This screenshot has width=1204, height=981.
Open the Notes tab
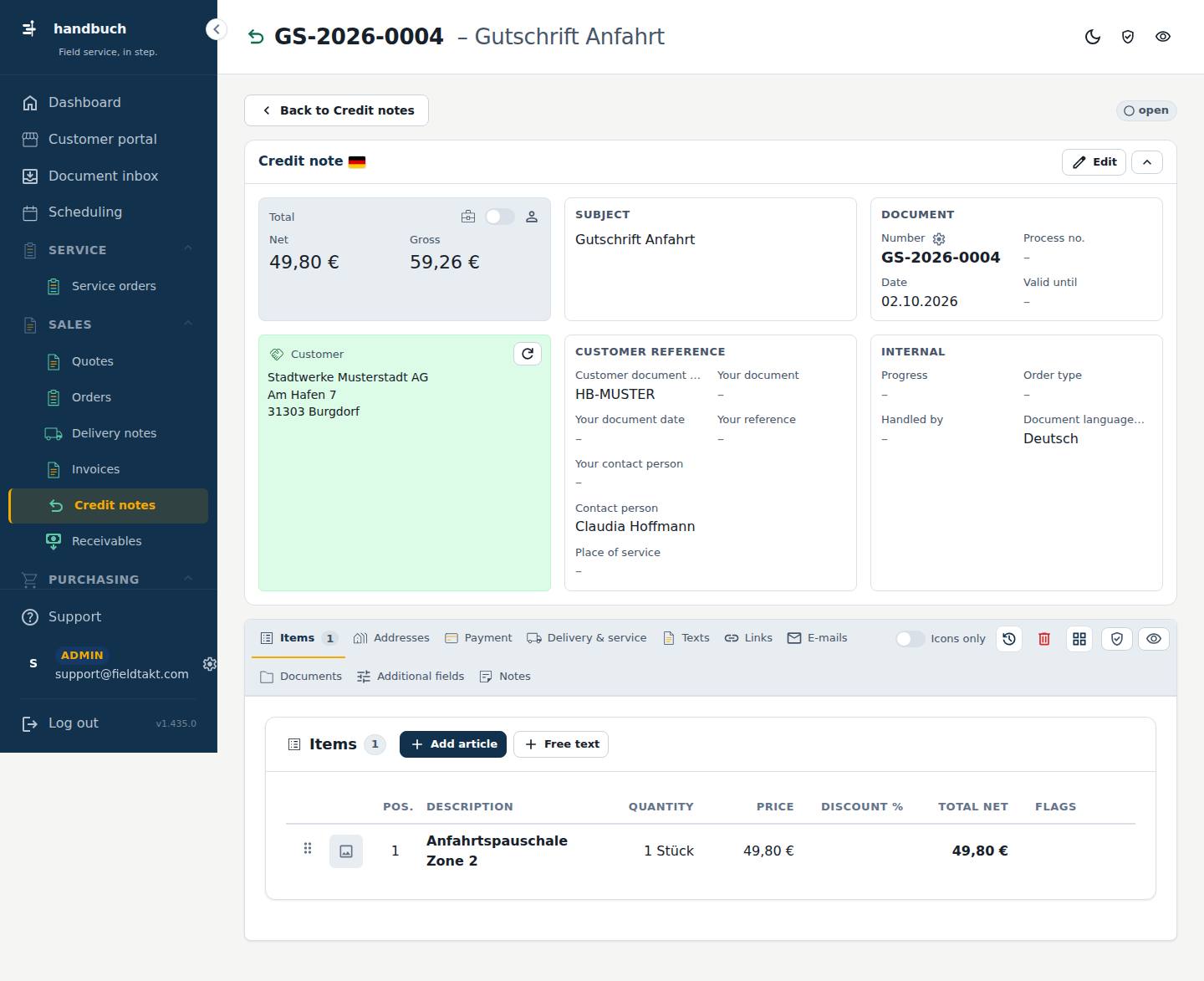(505, 677)
